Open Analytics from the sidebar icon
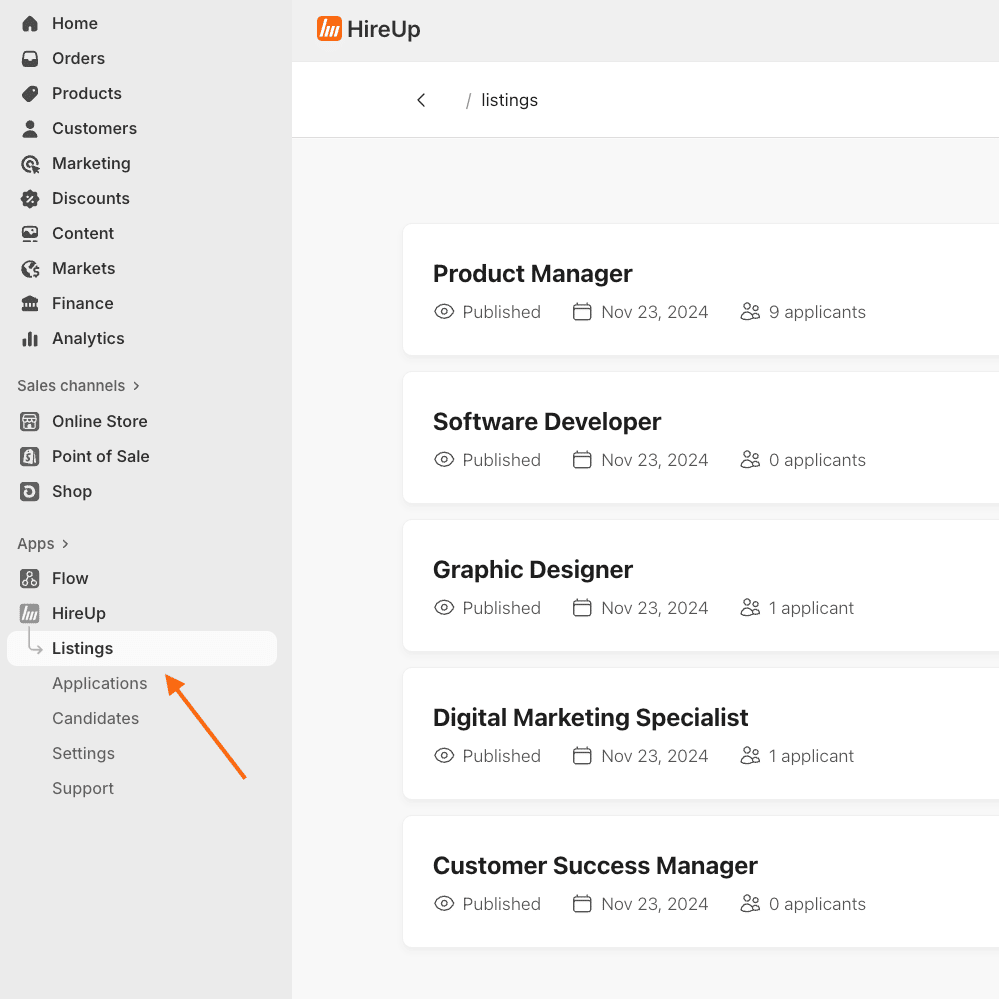Viewport: 999px width, 999px height. coord(29,338)
